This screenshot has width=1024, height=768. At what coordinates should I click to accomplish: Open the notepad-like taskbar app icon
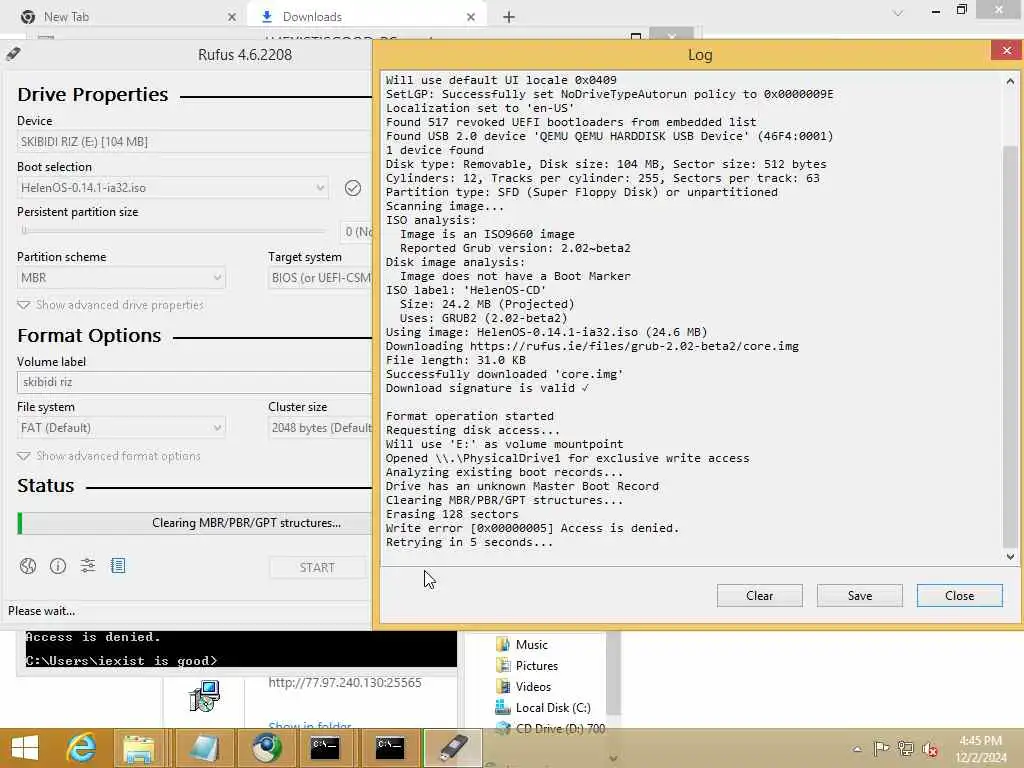coord(204,748)
